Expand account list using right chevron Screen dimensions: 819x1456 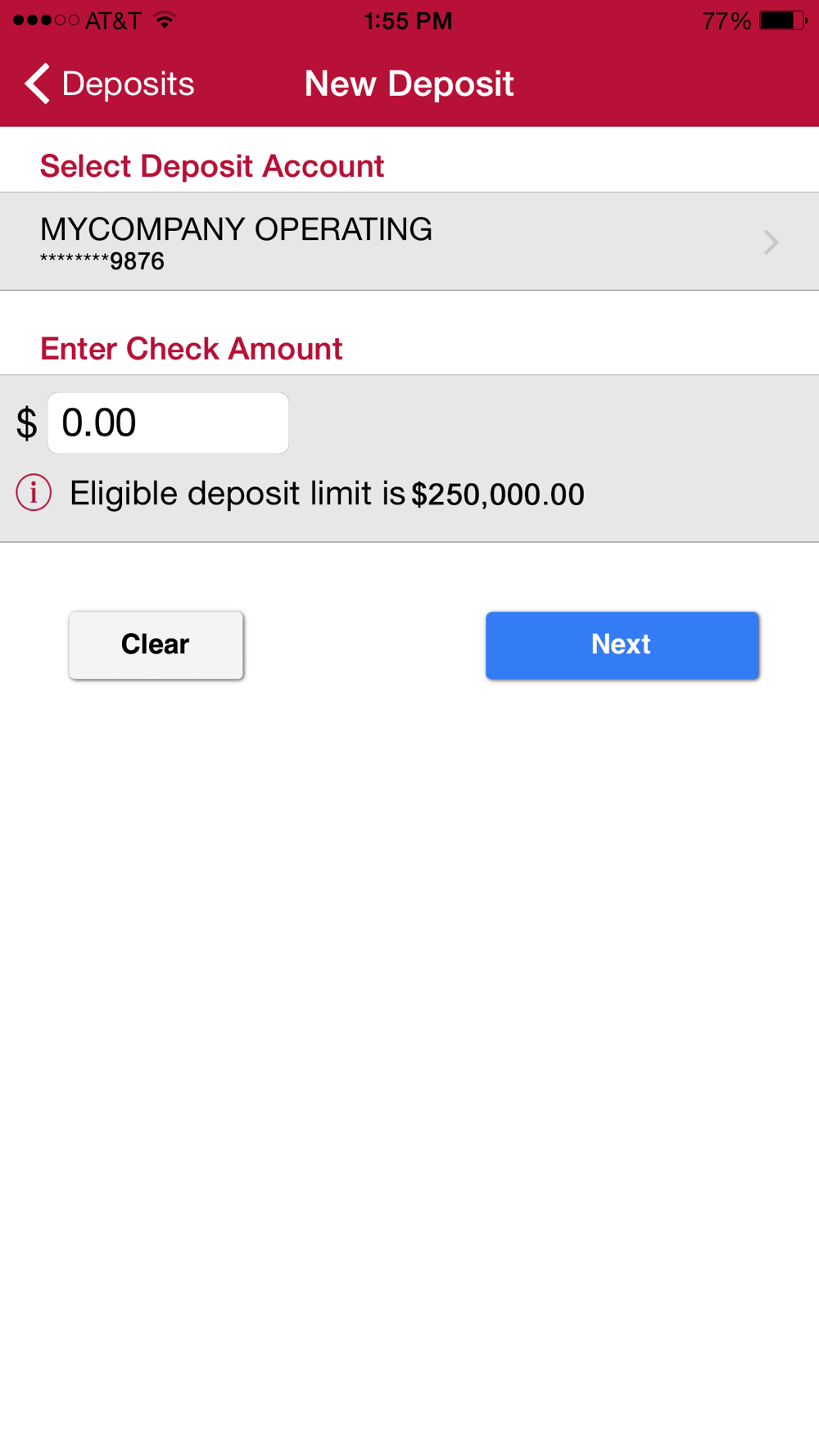[771, 242]
